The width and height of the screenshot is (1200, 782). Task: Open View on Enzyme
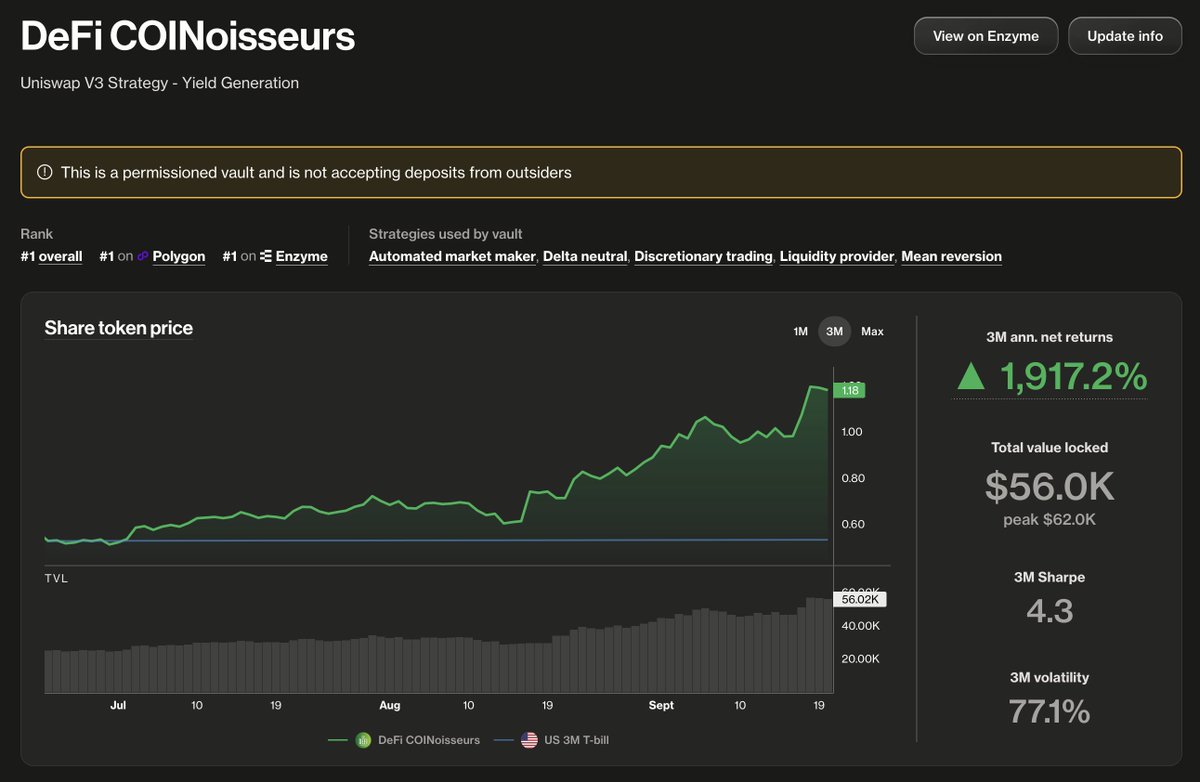pyautogui.click(x=986, y=36)
